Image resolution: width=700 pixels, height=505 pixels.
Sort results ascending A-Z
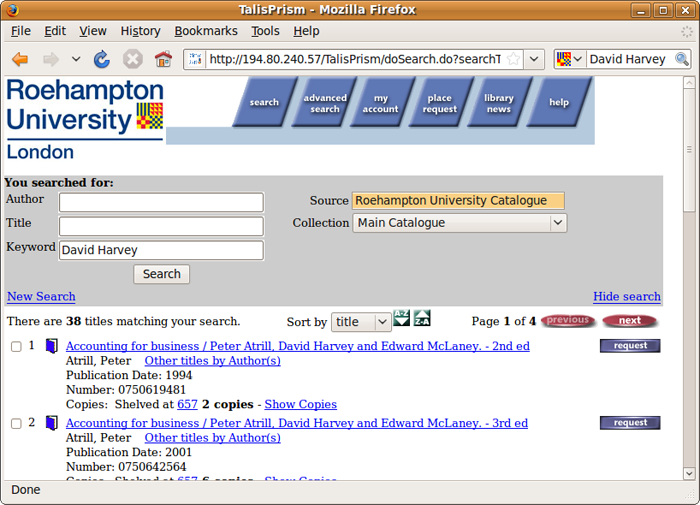[401, 318]
